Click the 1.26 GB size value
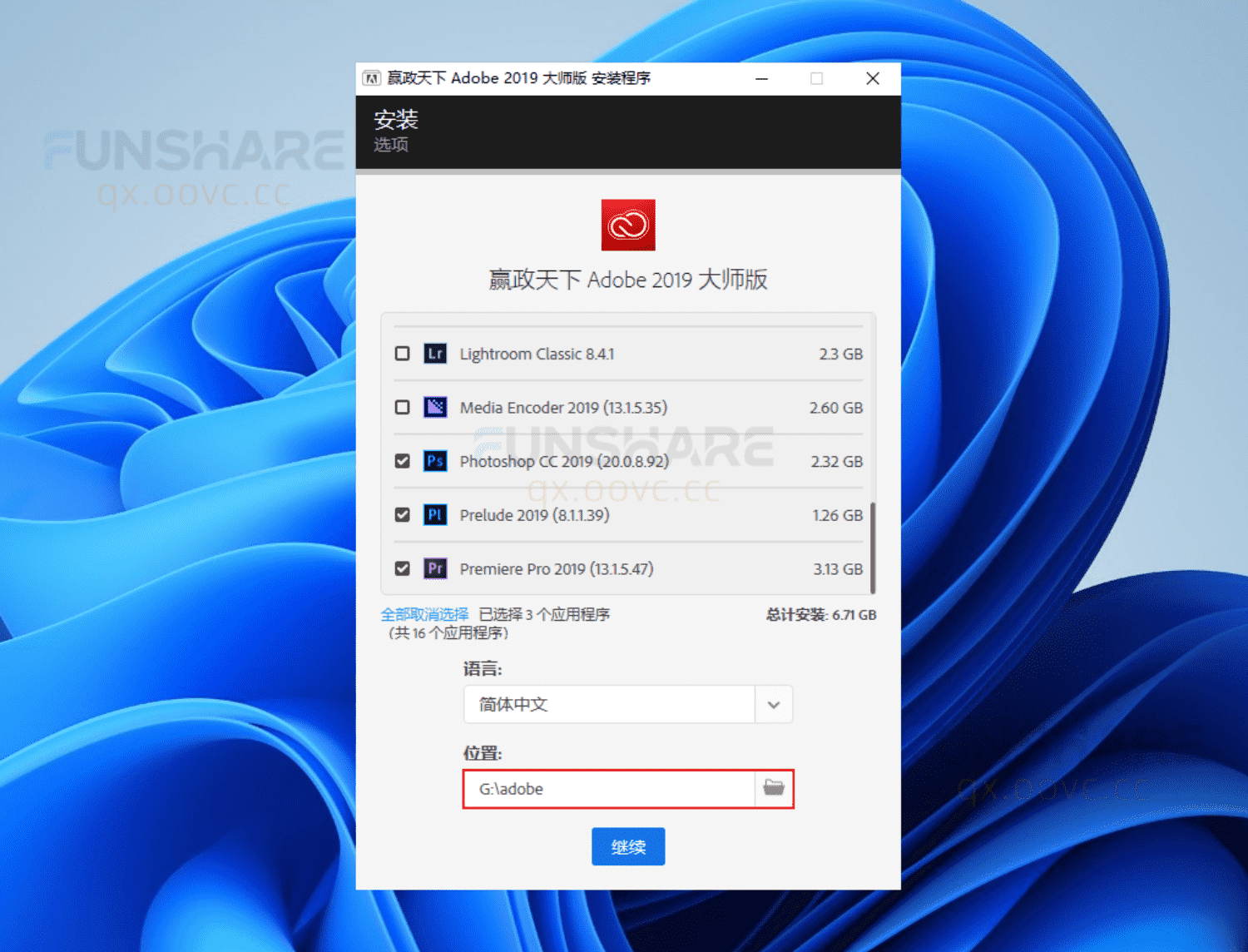The width and height of the screenshot is (1248, 952). pos(838,515)
